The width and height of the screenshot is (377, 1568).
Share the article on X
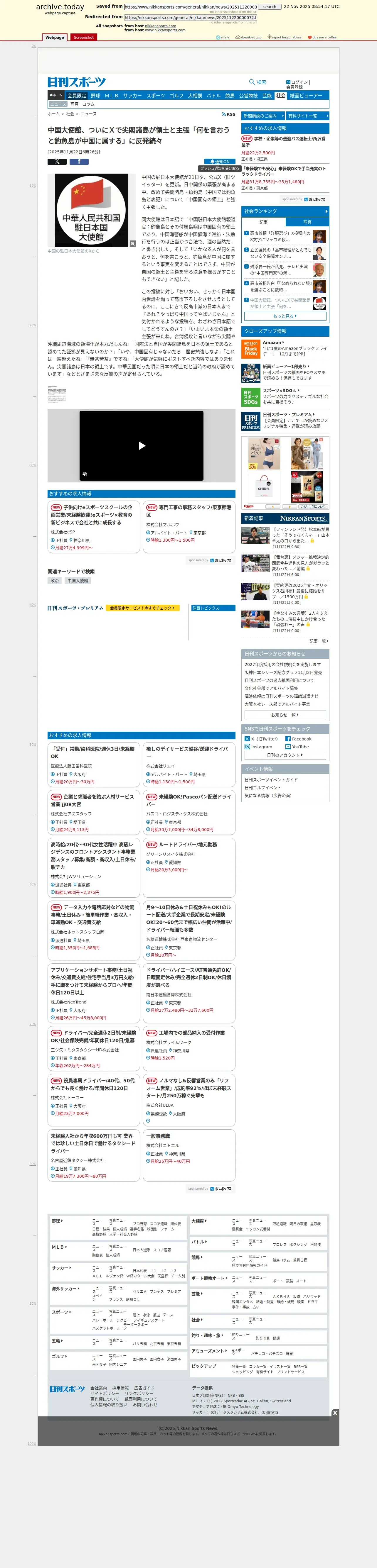coord(57,161)
